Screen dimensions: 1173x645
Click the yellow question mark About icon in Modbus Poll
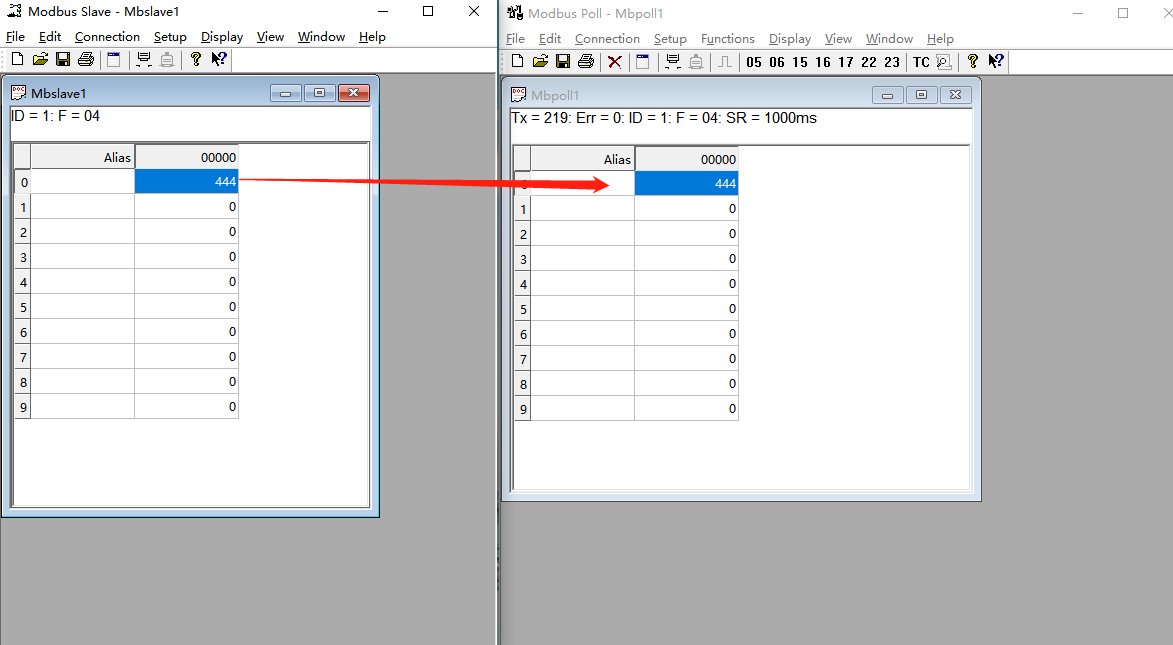pos(972,62)
